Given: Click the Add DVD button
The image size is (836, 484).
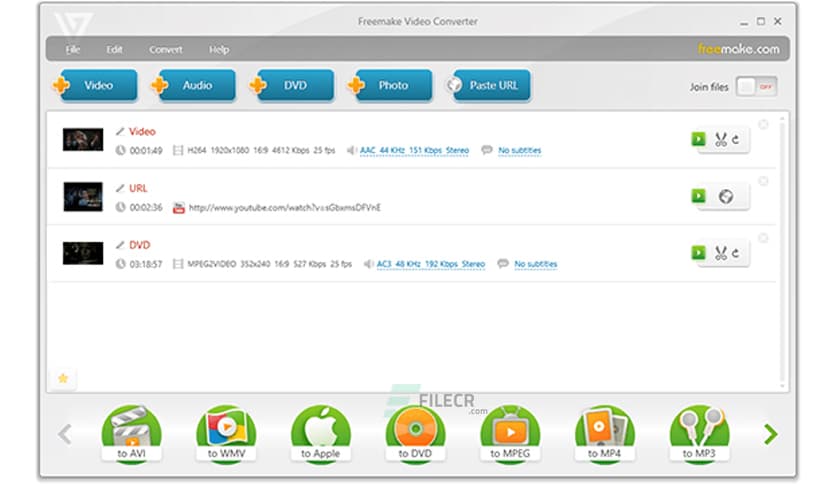Looking at the screenshot, I should pyautogui.click(x=292, y=85).
